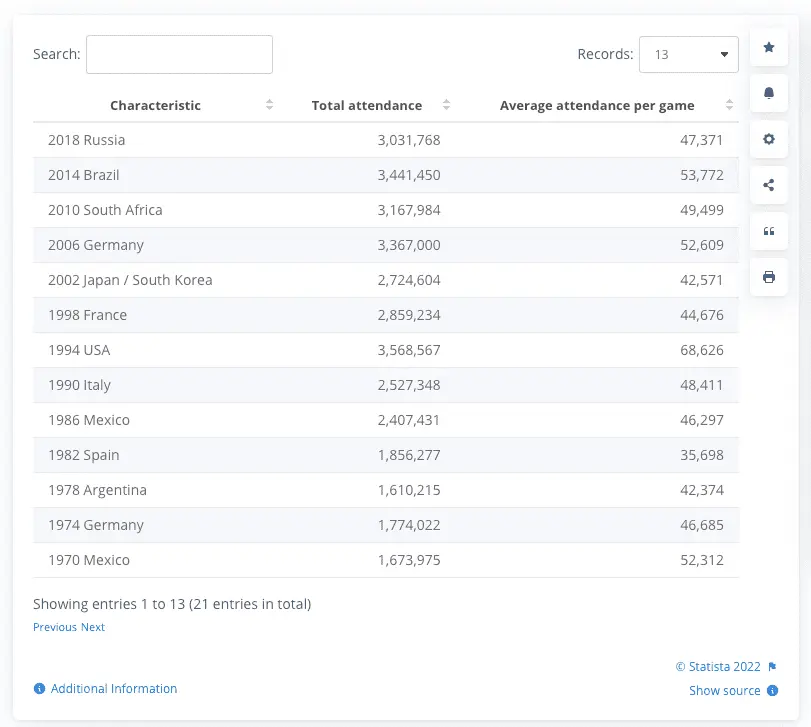Open statistic settings with the gear icon
This screenshot has width=811, height=727.
[x=768, y=139]
